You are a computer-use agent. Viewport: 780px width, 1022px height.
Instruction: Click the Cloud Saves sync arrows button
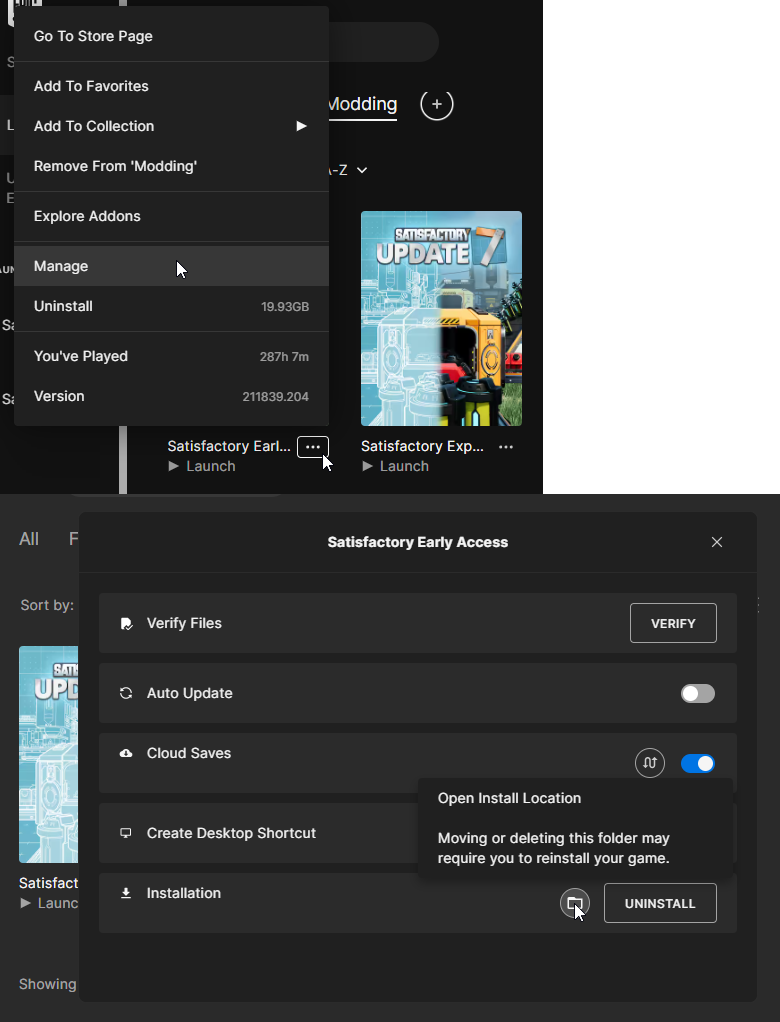click(x=650, y=763)
